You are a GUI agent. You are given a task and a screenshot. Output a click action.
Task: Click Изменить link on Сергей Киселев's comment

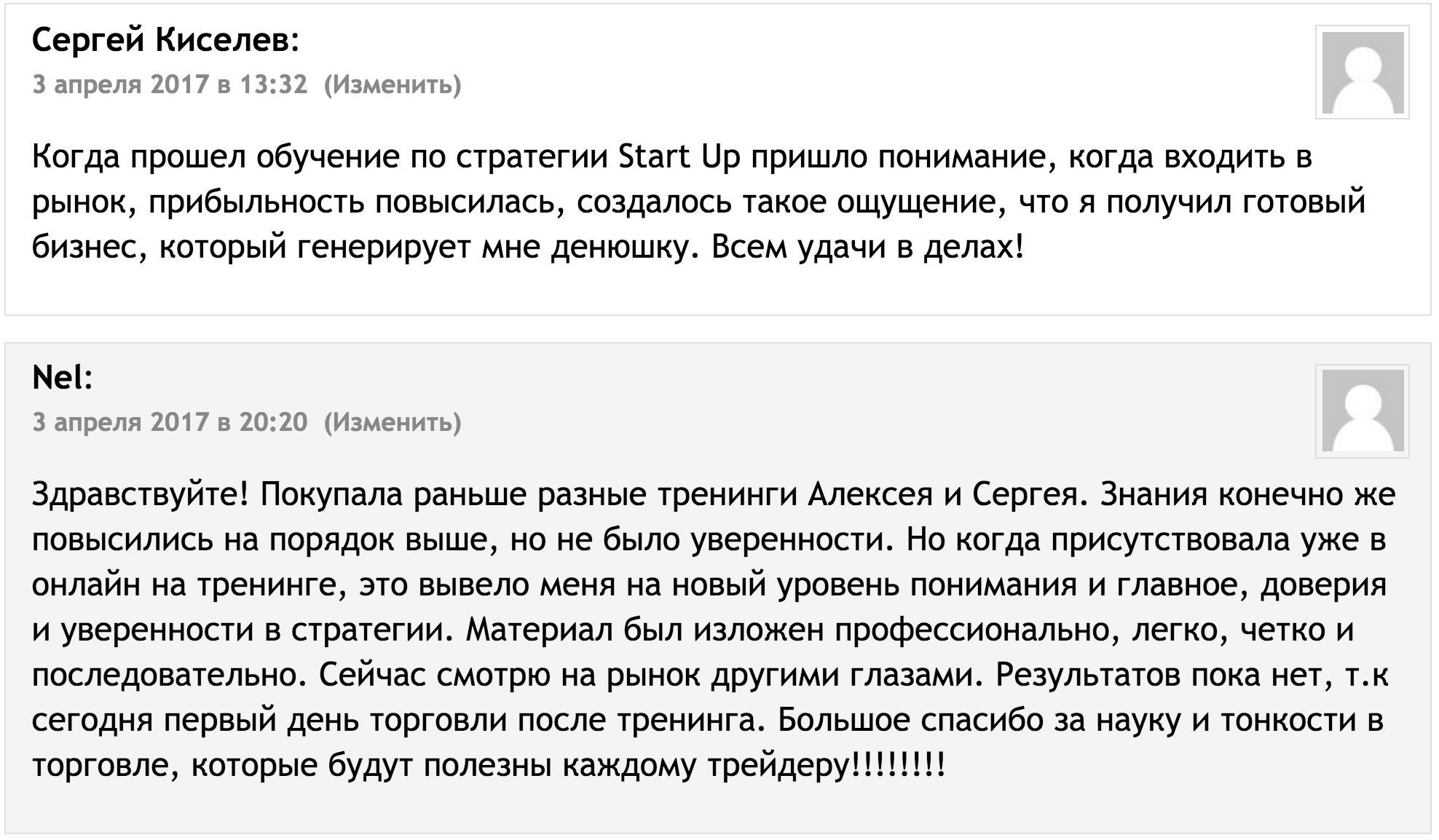point(392,85)
